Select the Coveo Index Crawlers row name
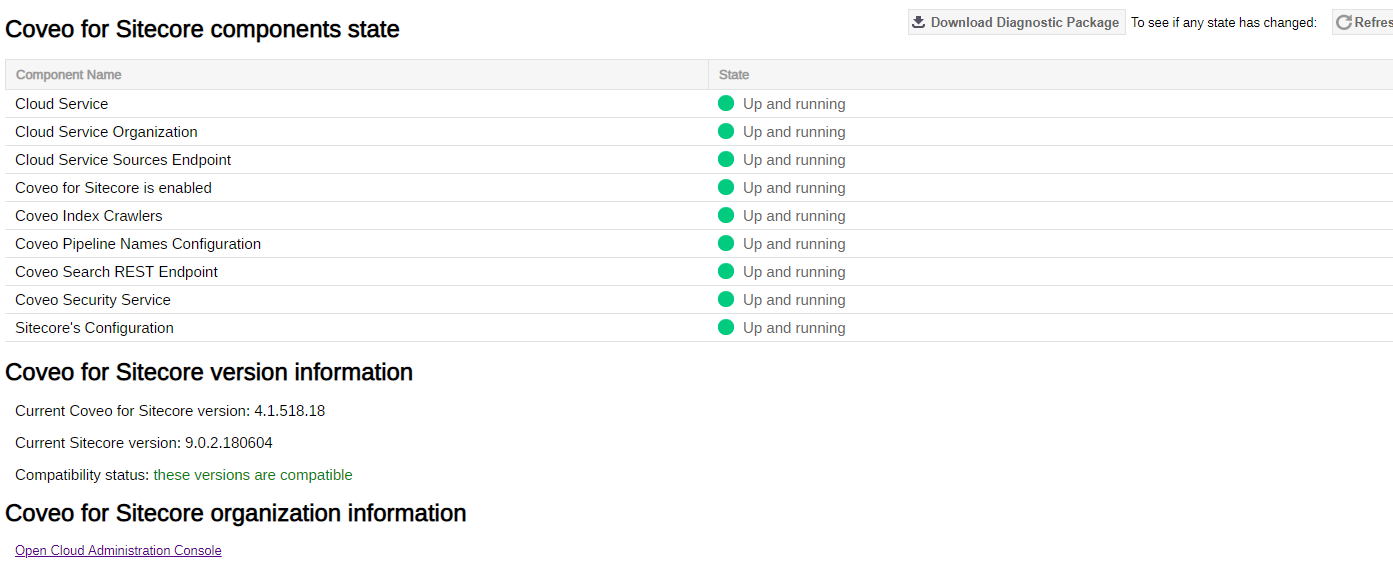The image size is (1393, 566). pos(89,216)
